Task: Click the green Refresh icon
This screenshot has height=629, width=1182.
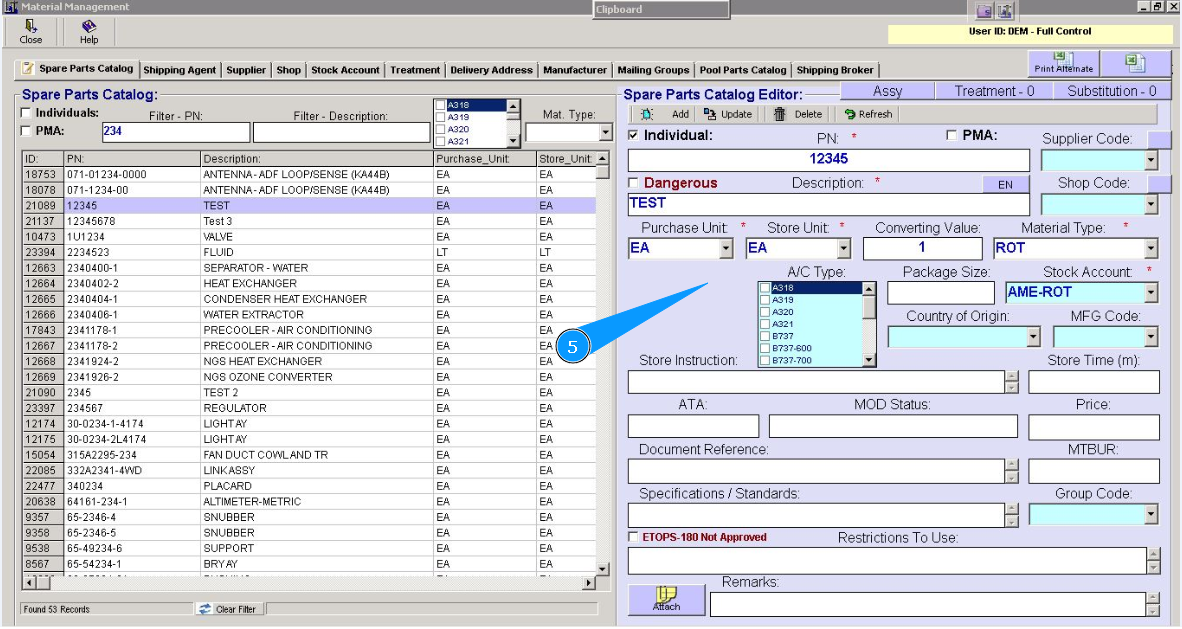Action: click(850, 114)
